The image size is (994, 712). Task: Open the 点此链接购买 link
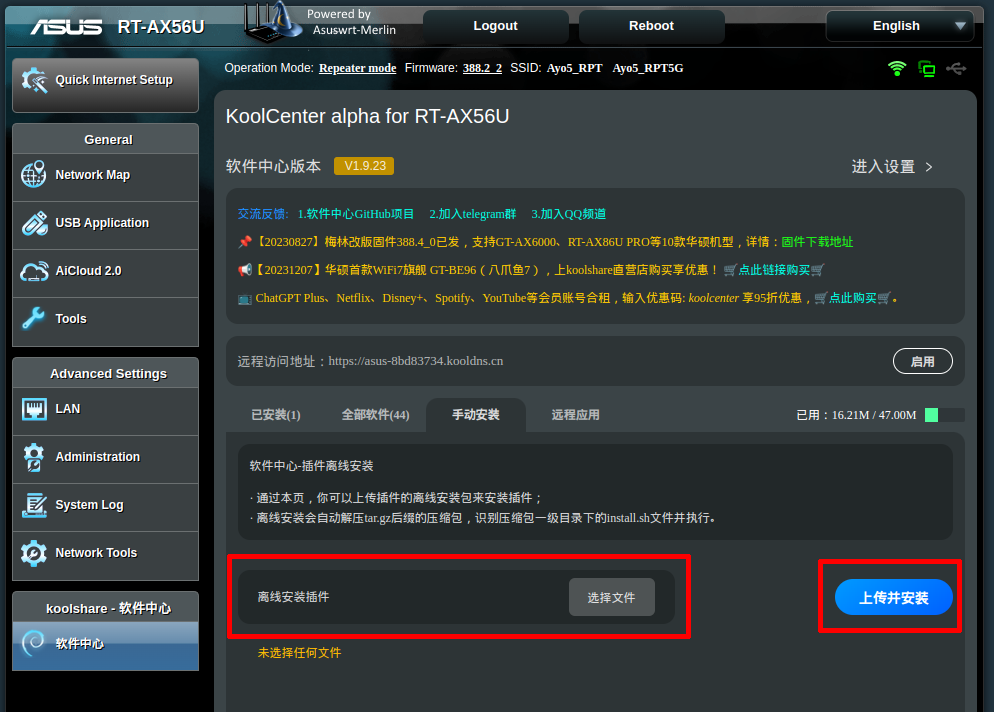point(774,270)
